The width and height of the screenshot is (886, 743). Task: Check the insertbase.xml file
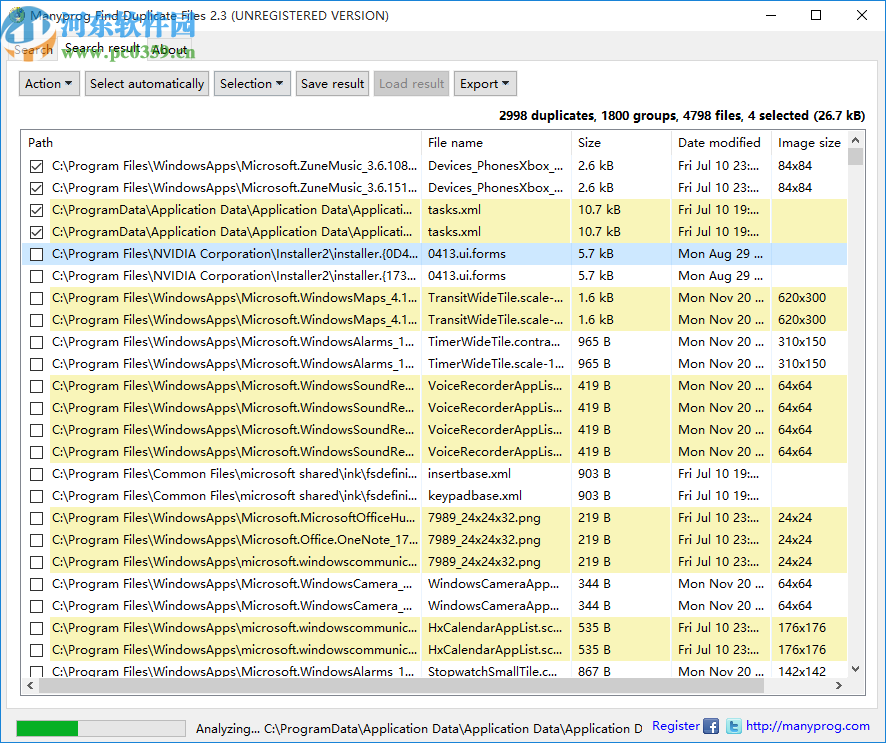(x=36, y=474)
